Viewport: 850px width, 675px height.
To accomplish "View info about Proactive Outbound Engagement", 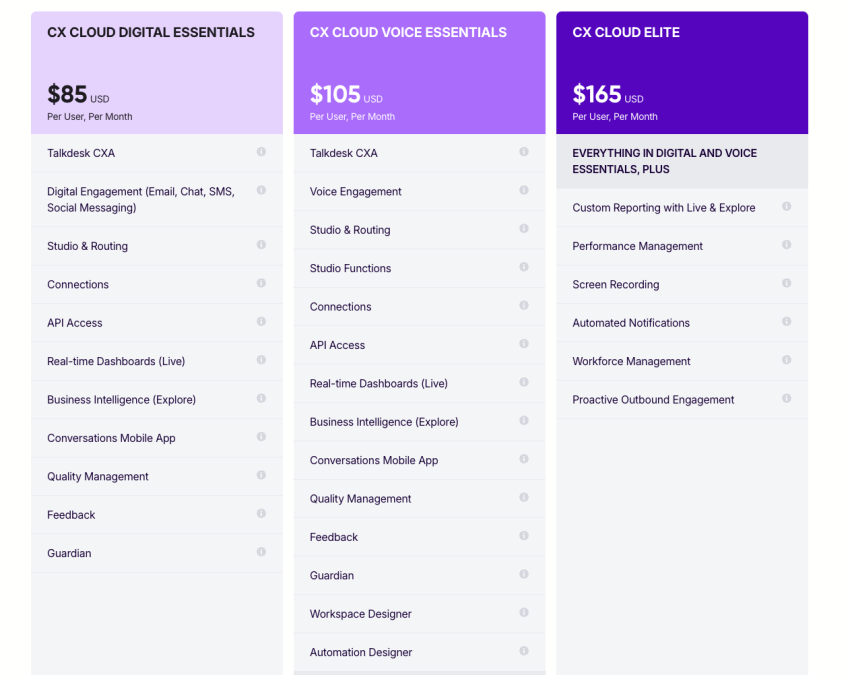I will 787,399.
